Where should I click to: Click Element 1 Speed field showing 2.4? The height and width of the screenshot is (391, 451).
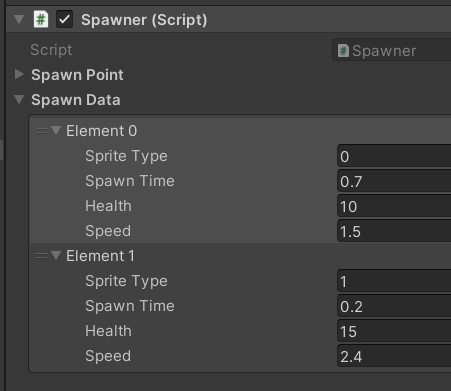point(394,356)
